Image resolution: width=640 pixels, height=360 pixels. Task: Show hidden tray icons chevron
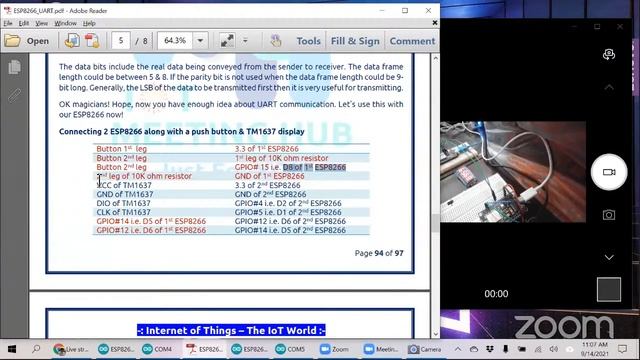click(458, 349)
